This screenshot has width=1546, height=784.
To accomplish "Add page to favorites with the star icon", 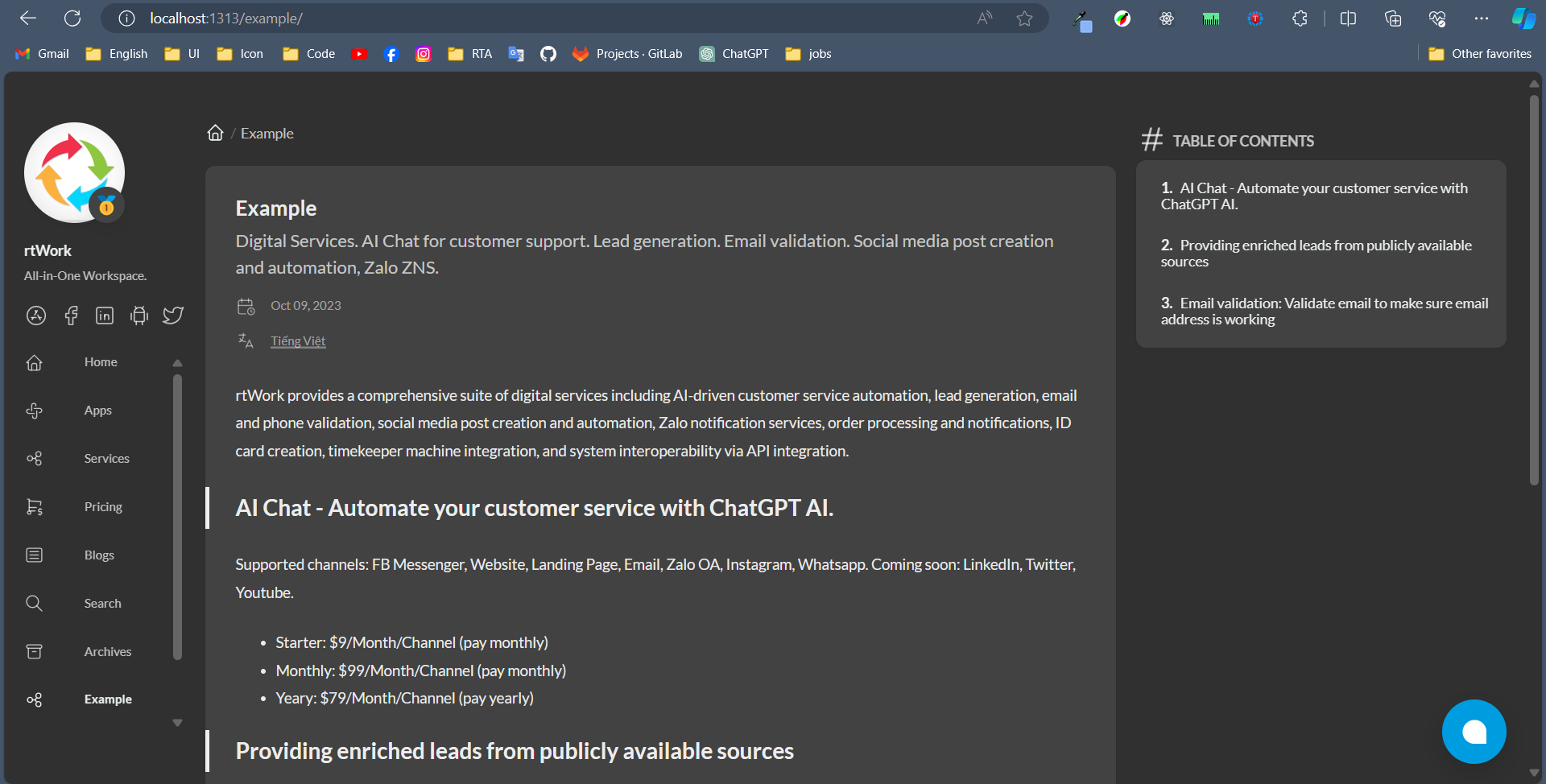I will pyautogui.click(x=1024, y=19).
